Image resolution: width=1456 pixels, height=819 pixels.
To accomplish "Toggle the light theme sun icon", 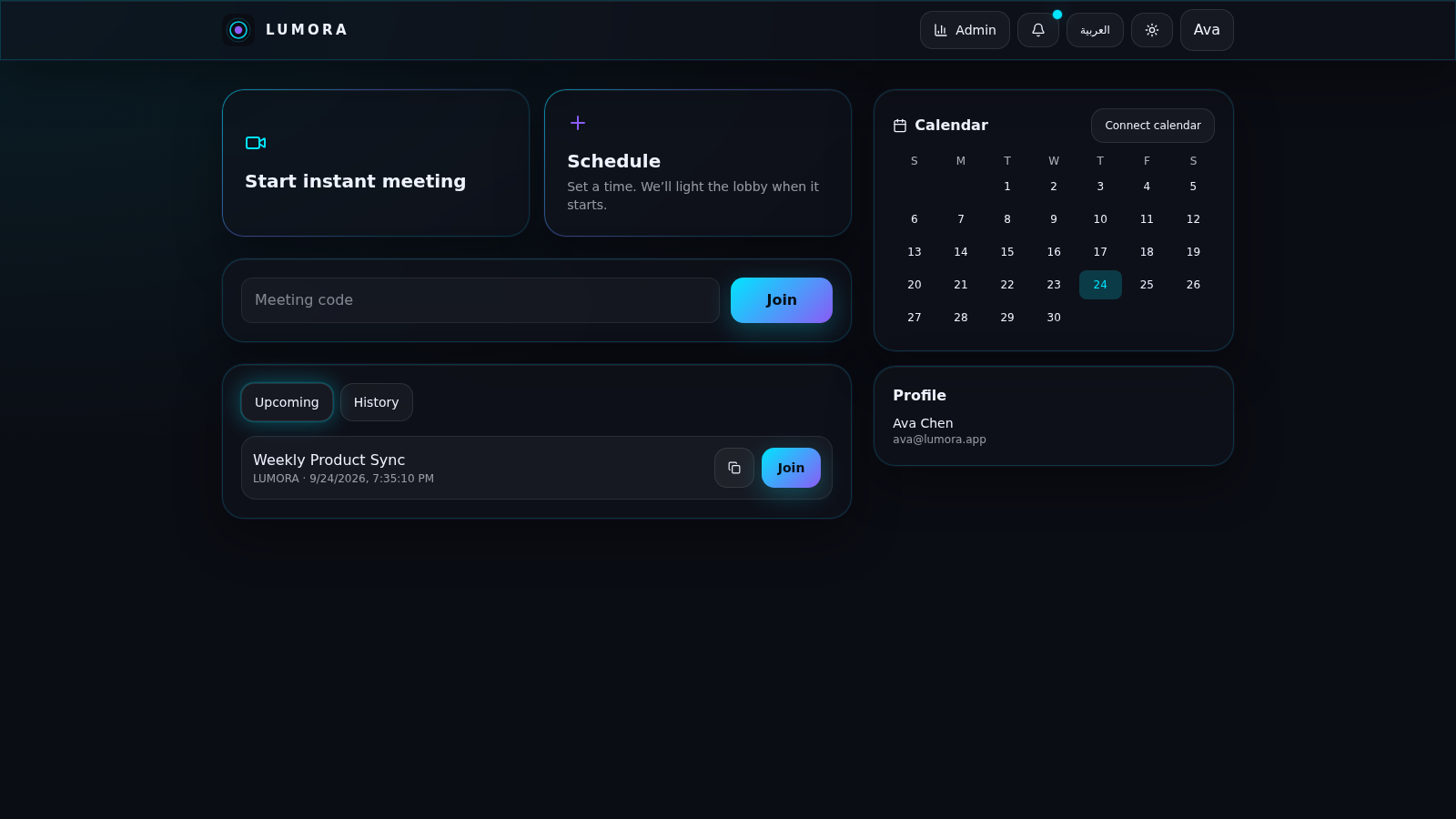I will tap(1152, 30).
